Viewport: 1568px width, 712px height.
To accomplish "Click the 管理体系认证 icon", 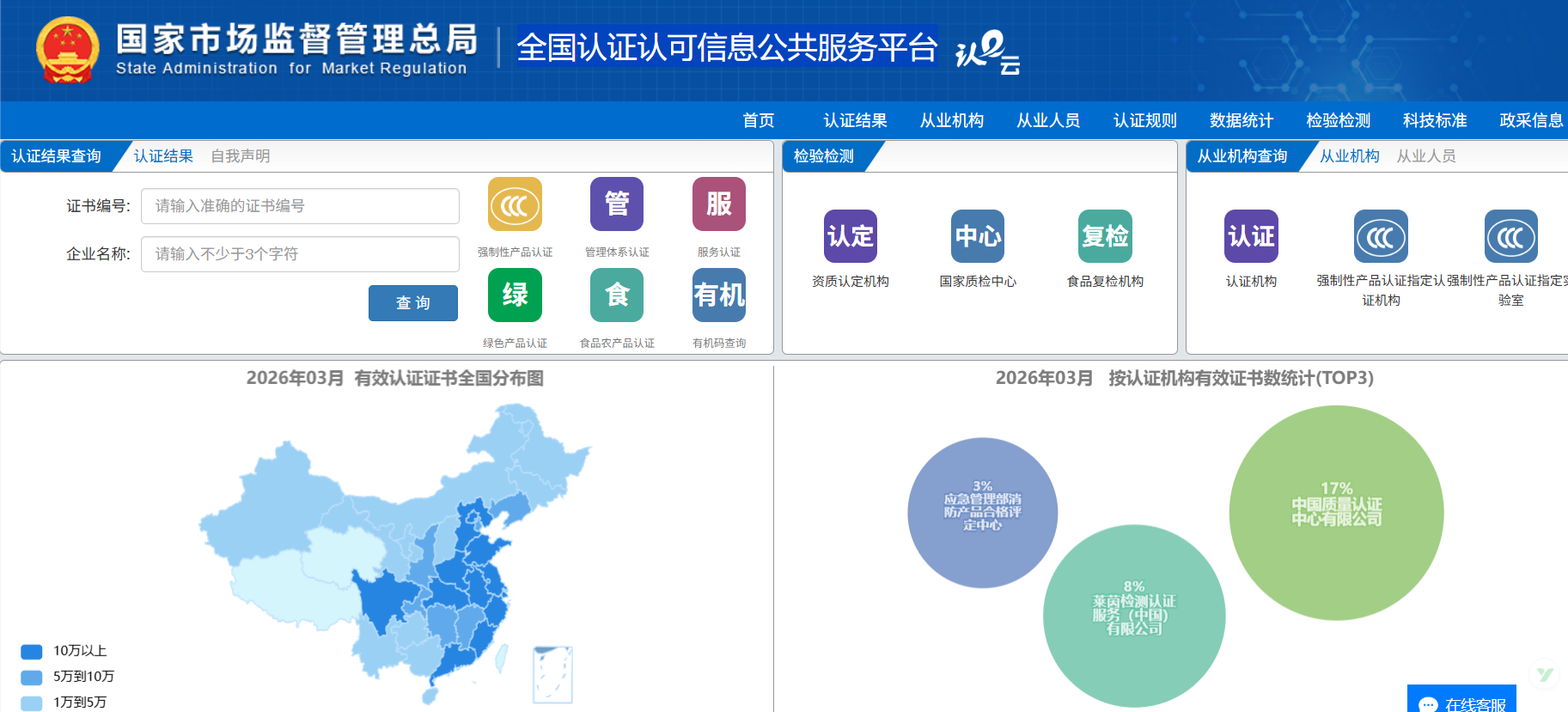I will (617, 204).
